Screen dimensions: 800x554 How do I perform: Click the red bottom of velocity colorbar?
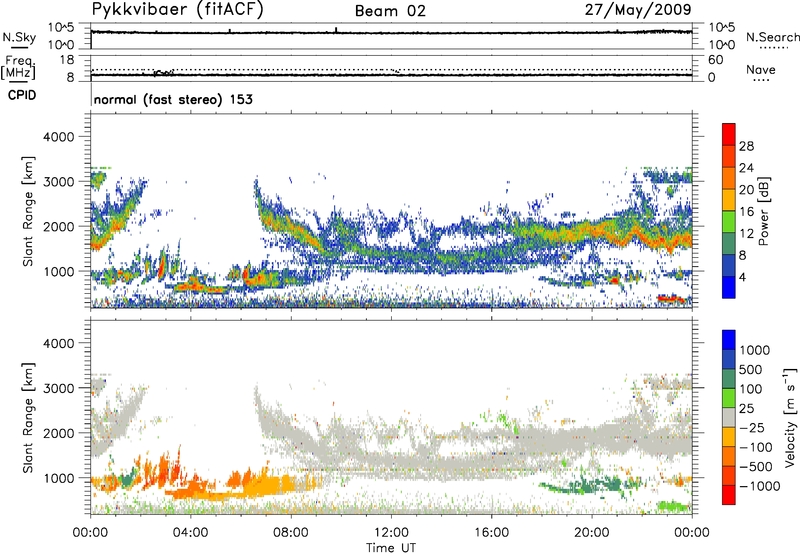click(x=729, y=495)
